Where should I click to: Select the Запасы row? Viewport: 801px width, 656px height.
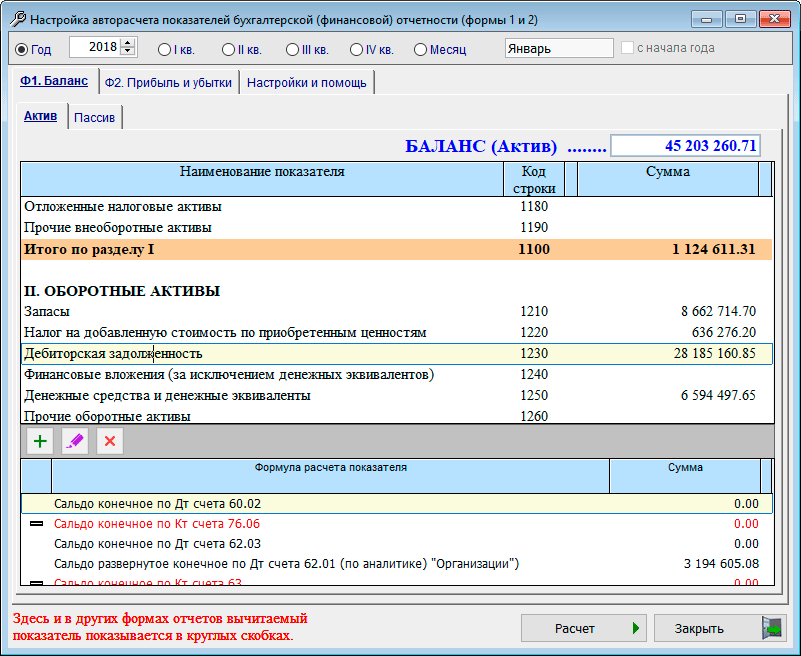[x=396, y=311]
